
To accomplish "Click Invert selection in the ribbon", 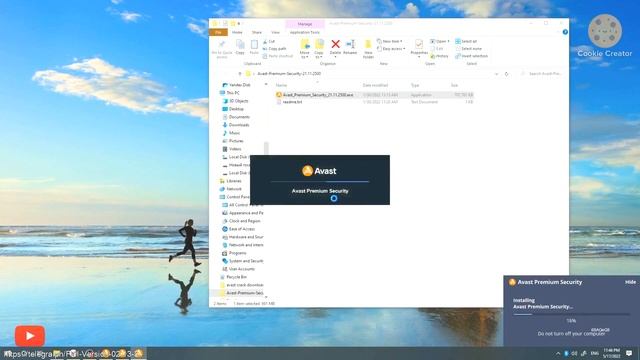I will point(471,56).
